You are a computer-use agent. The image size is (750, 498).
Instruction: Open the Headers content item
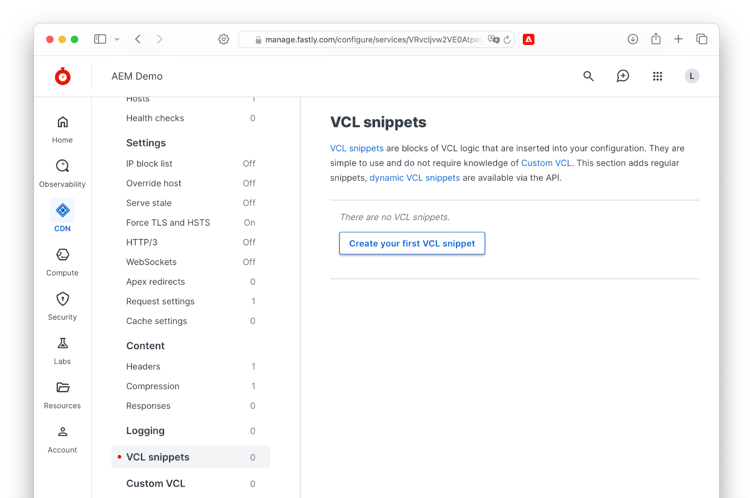[143, 367]
